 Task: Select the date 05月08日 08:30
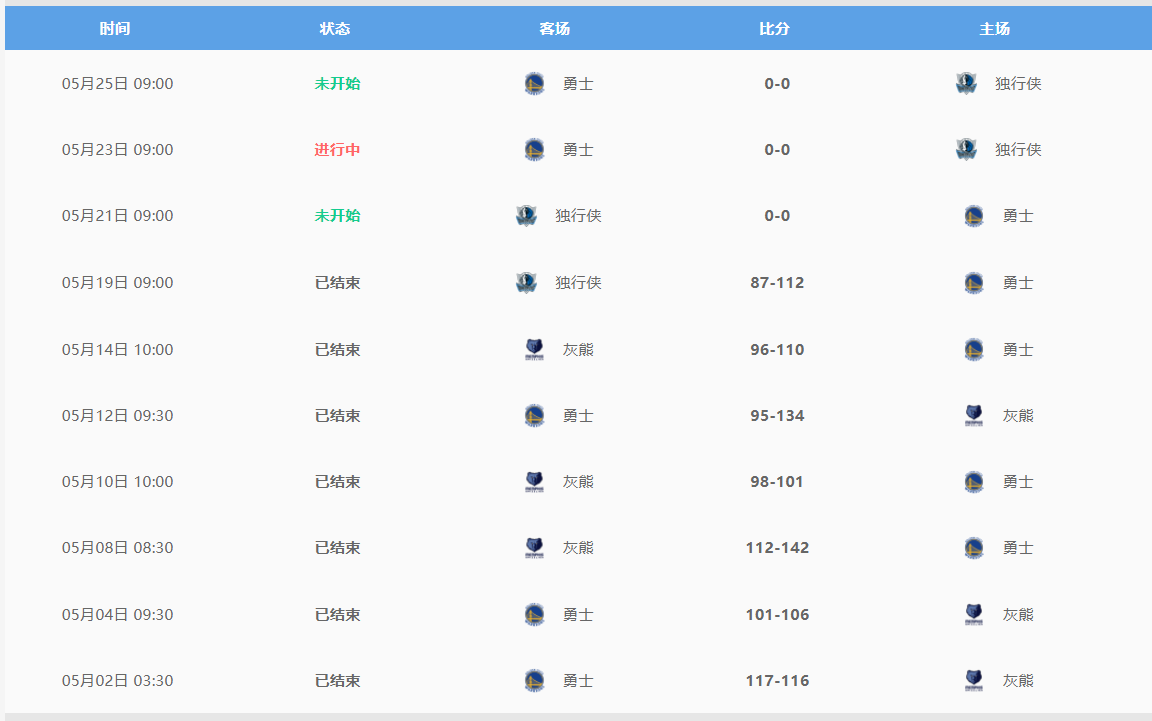[118, 548]
